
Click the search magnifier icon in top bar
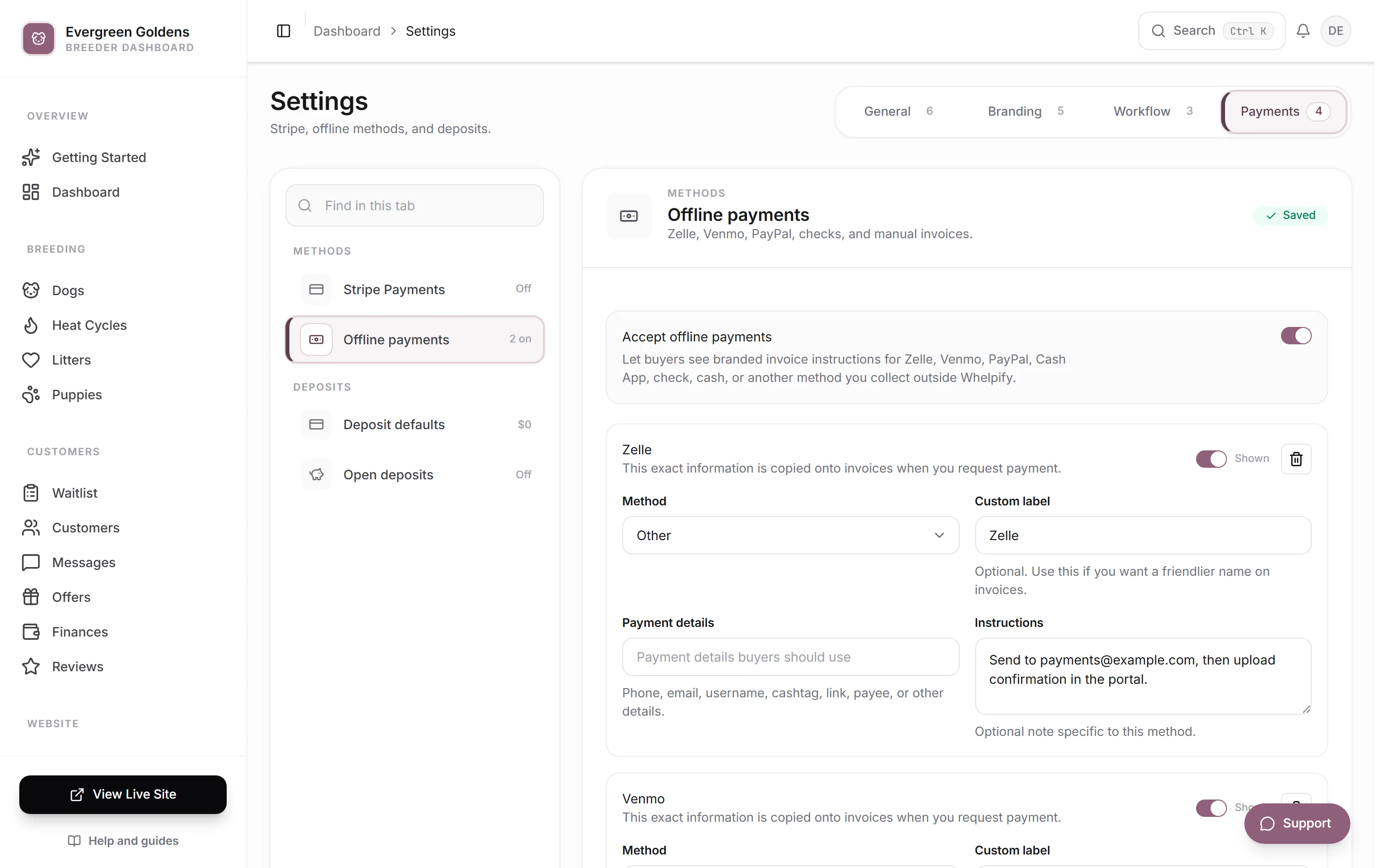point(1158,31)
